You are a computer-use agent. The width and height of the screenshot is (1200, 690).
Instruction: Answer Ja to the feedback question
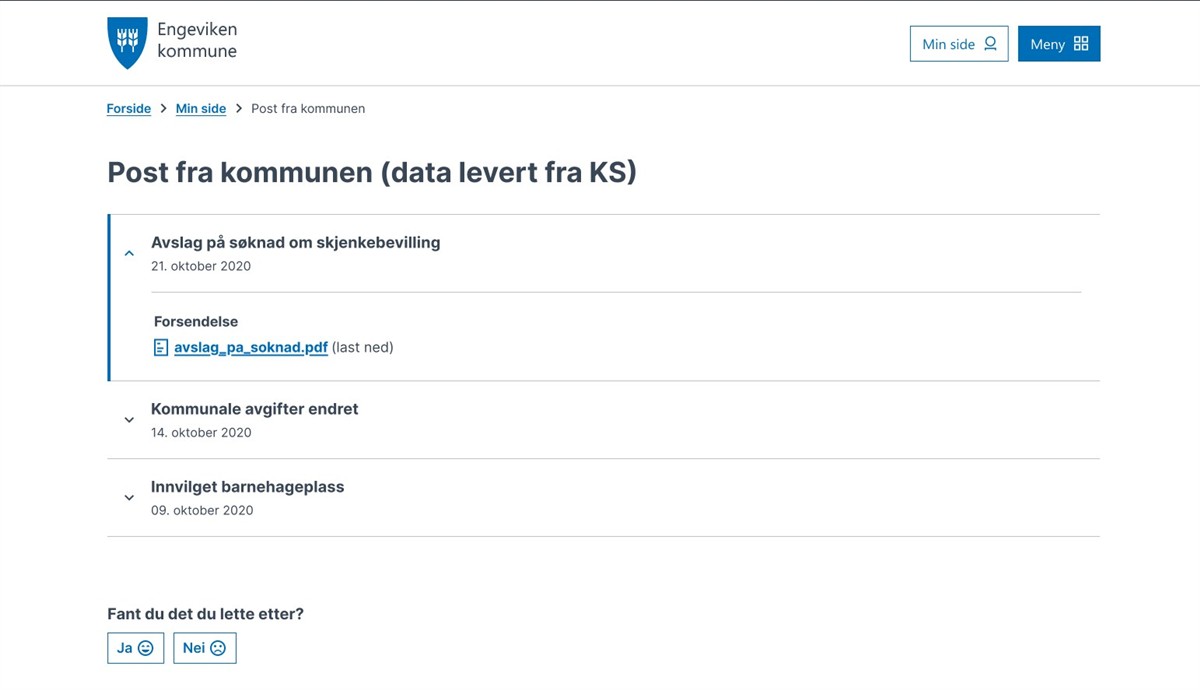point(135,648)
